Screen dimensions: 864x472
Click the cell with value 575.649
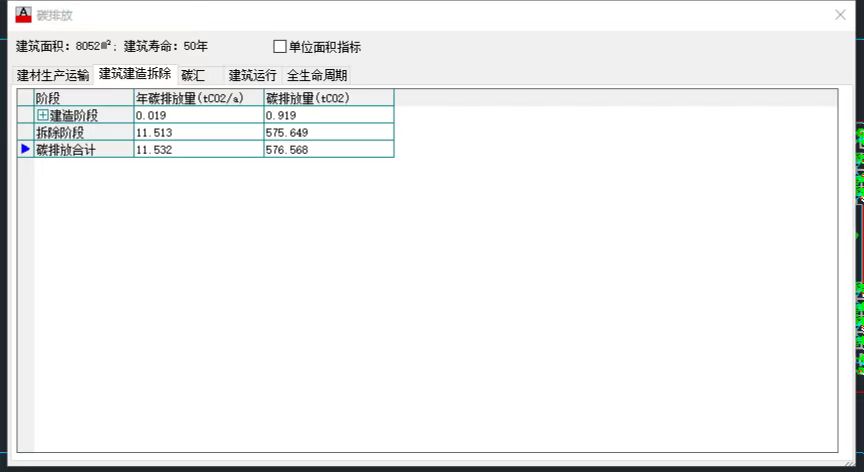point(328,132)
